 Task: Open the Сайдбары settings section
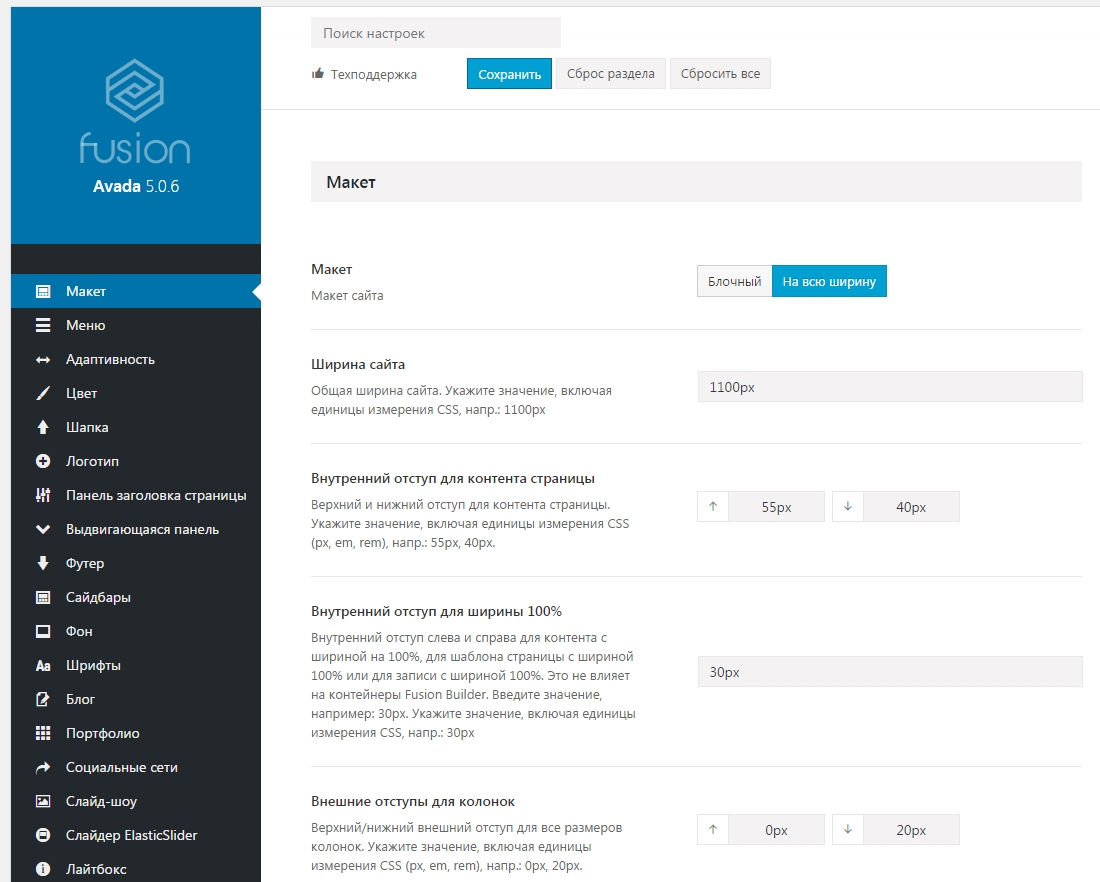(136, 597)
